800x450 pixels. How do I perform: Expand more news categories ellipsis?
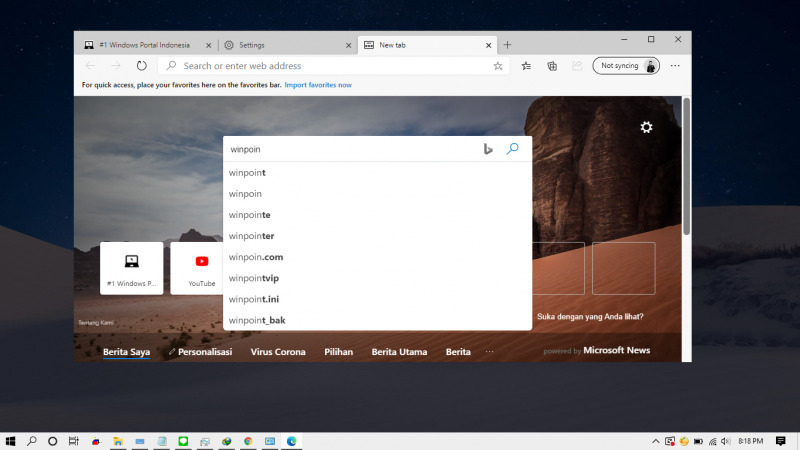click(x=490, y=352)
